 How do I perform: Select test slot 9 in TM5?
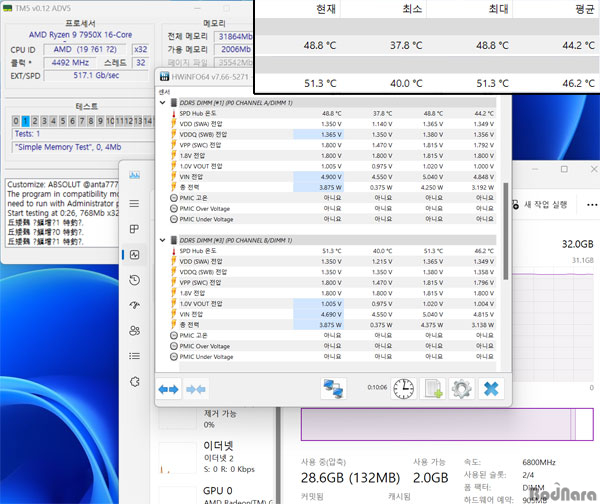(100, 121)
